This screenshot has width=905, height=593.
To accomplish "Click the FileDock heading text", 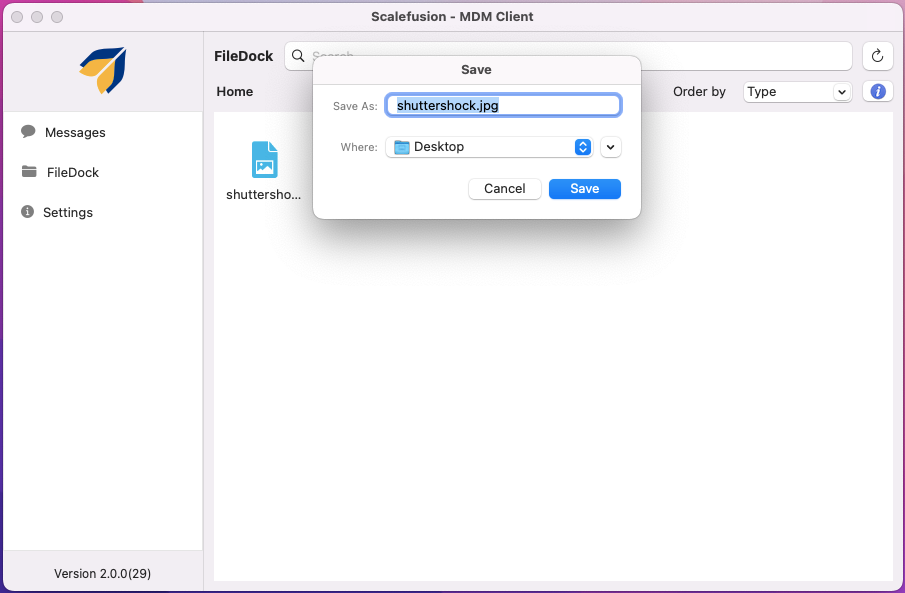I will (x=244, y=56).
